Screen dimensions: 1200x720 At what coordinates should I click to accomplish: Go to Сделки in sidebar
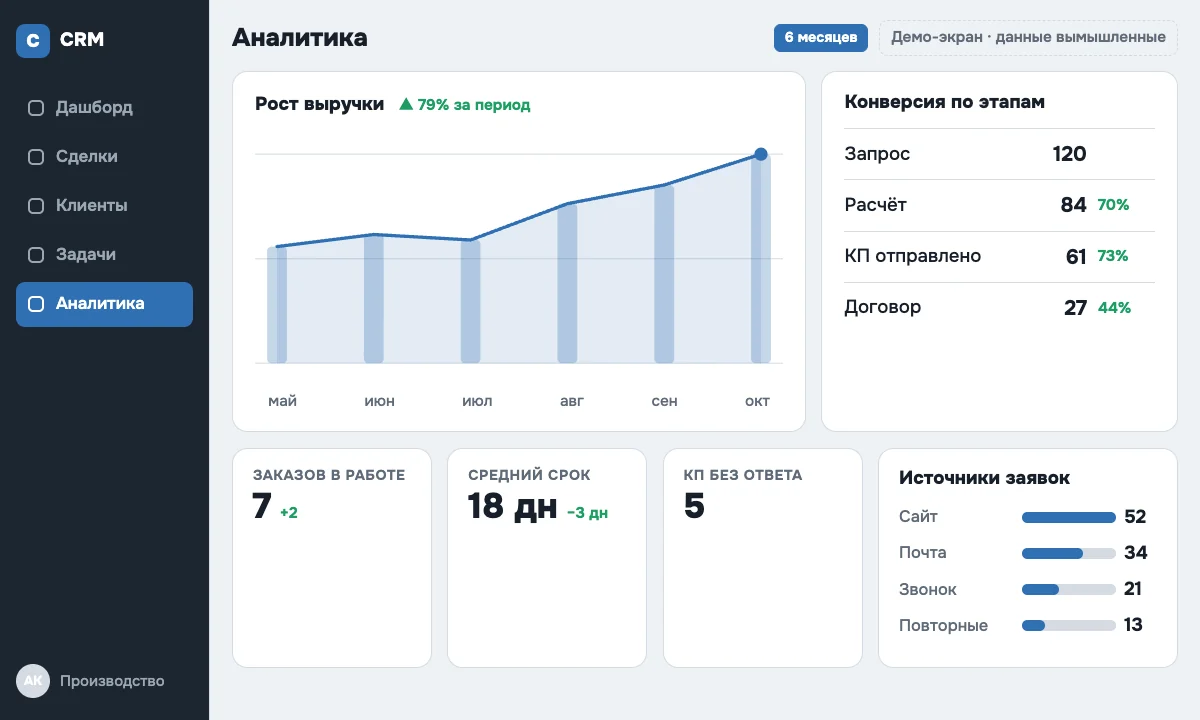tap(104, 157)
